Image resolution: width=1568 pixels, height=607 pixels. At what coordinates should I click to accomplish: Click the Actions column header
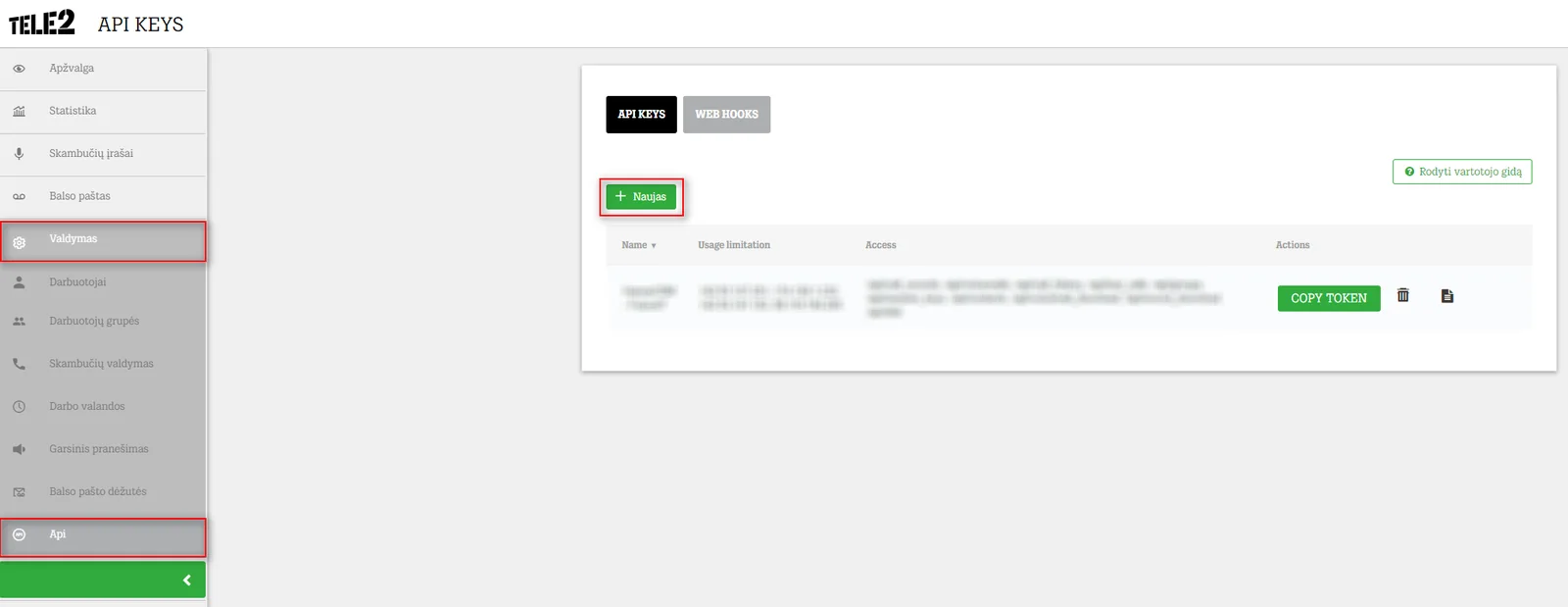coord(1293,245)
